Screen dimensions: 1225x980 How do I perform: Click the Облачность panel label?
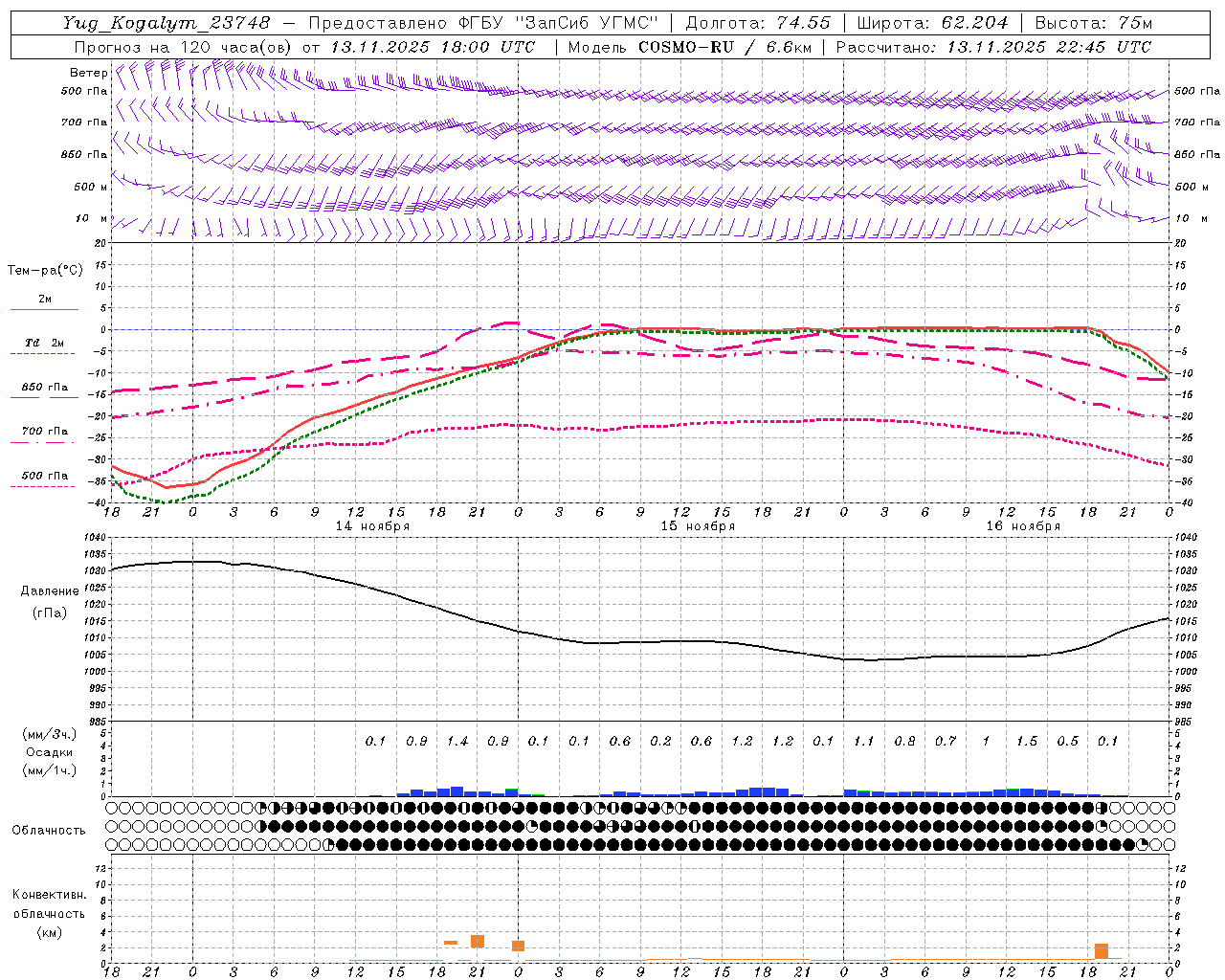click(x=49, y=831)
